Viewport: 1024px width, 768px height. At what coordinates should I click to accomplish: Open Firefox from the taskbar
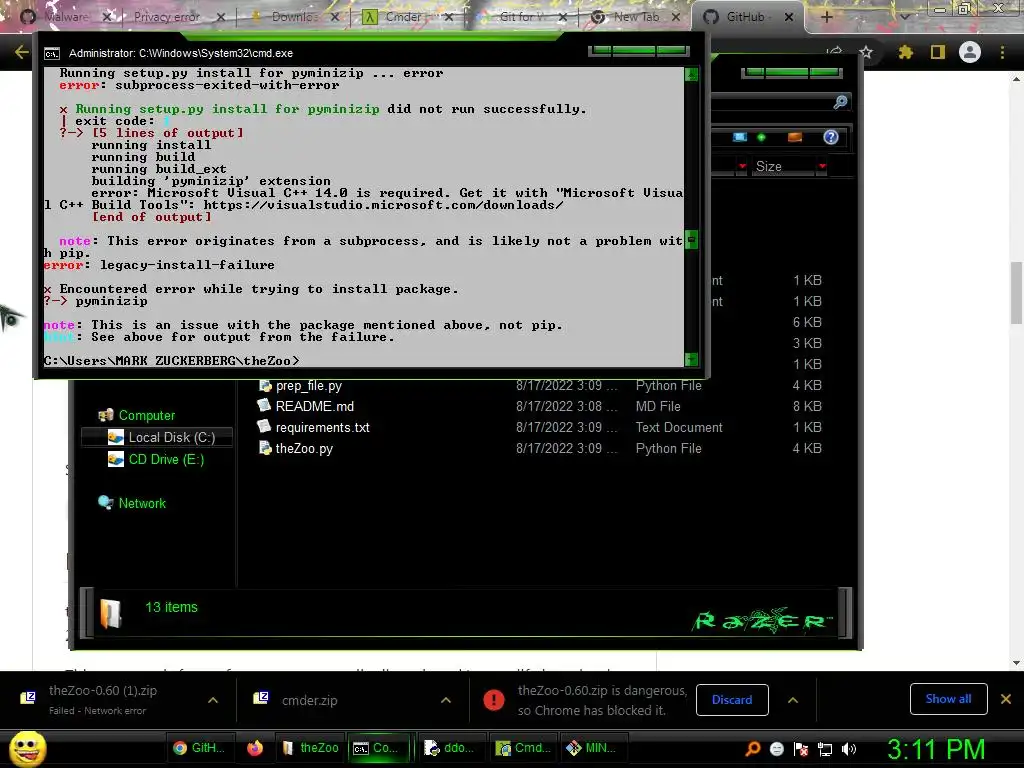click(x=255, y=748)
